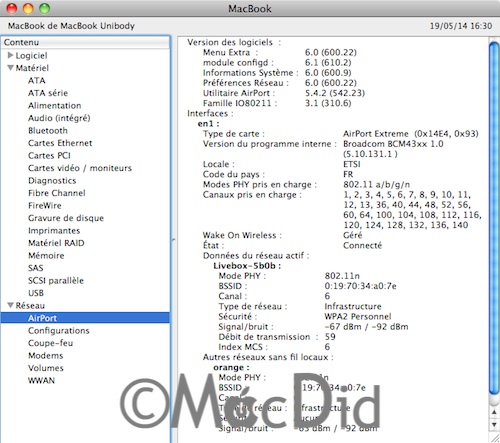Click the green zoom window button

(44, 8)
